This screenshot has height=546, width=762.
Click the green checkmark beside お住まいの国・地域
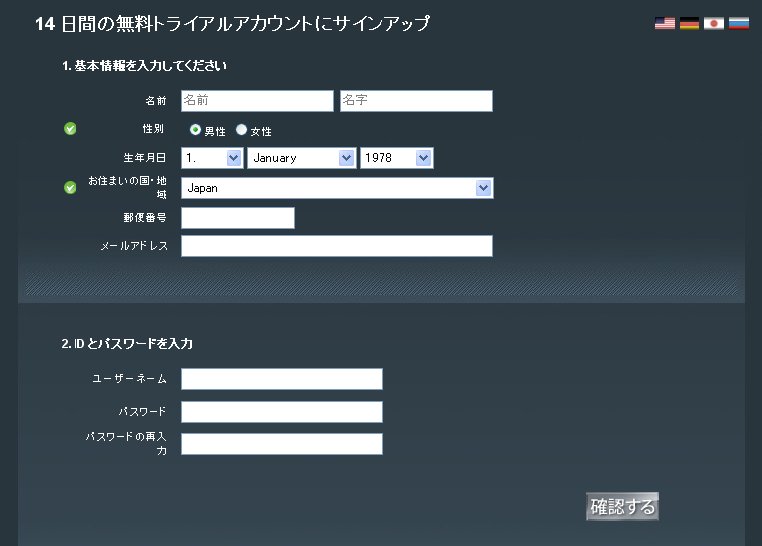click(70, 187)
